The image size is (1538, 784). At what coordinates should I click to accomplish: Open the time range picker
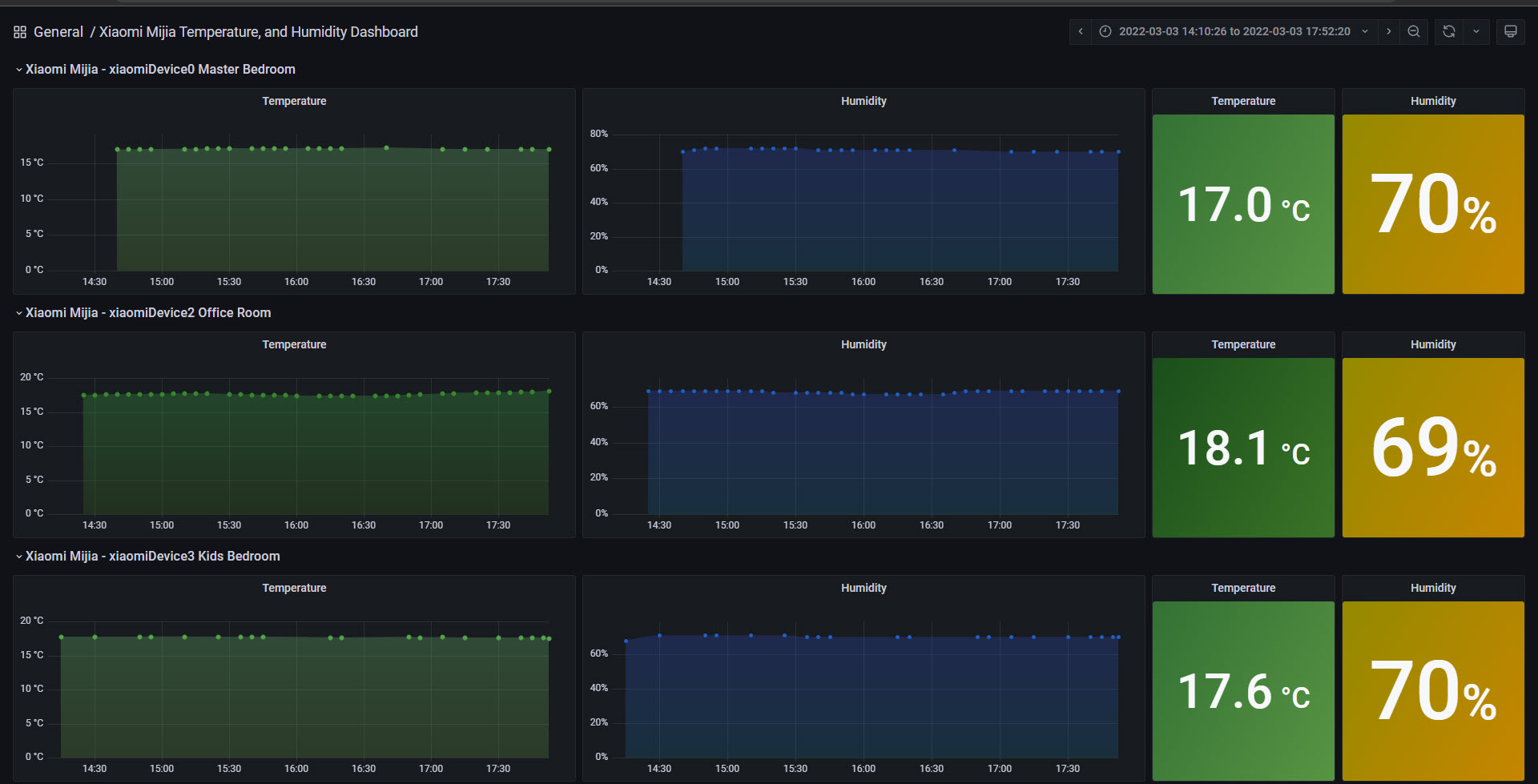coord(1234,31)
